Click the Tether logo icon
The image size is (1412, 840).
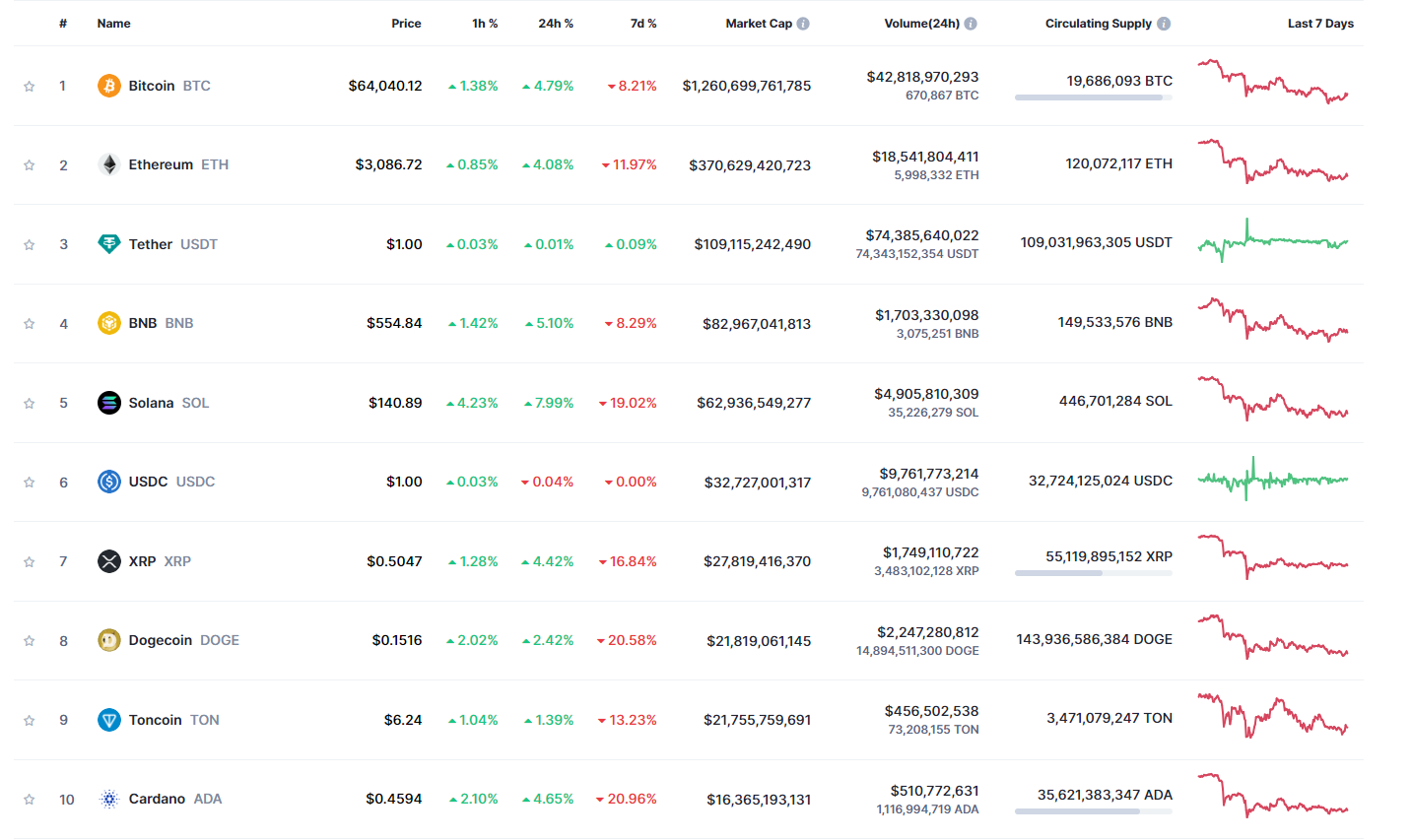(x=109, y=244)
